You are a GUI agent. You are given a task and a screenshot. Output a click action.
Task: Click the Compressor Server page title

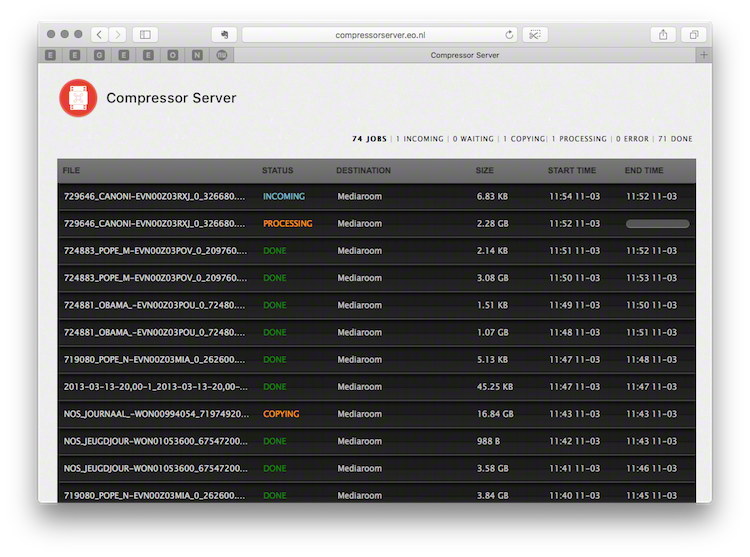[171, 98]
